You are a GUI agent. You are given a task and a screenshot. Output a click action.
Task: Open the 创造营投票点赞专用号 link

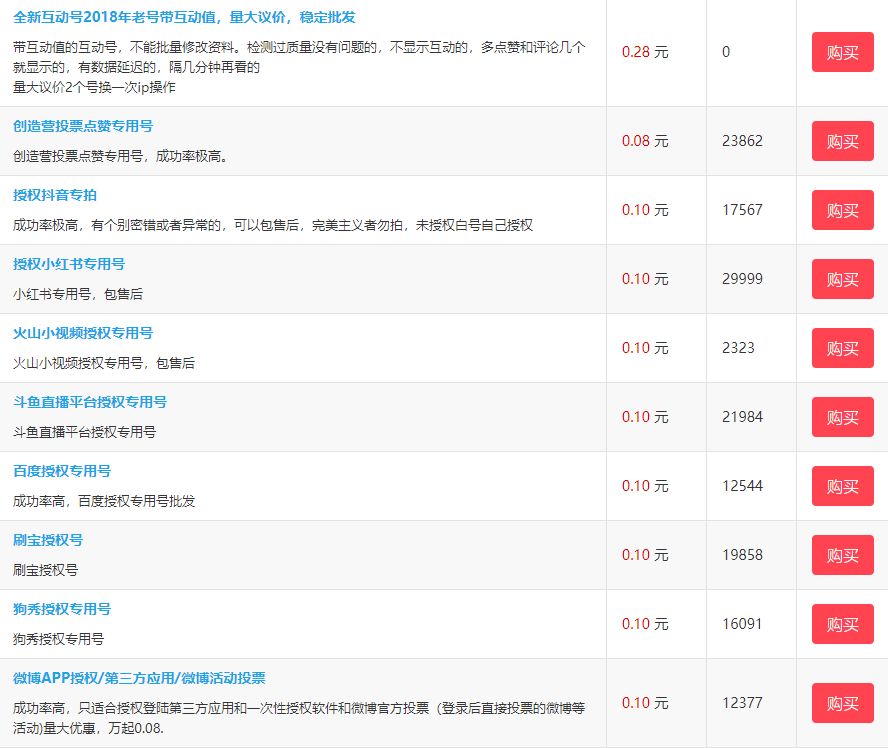tap(83, 126)
